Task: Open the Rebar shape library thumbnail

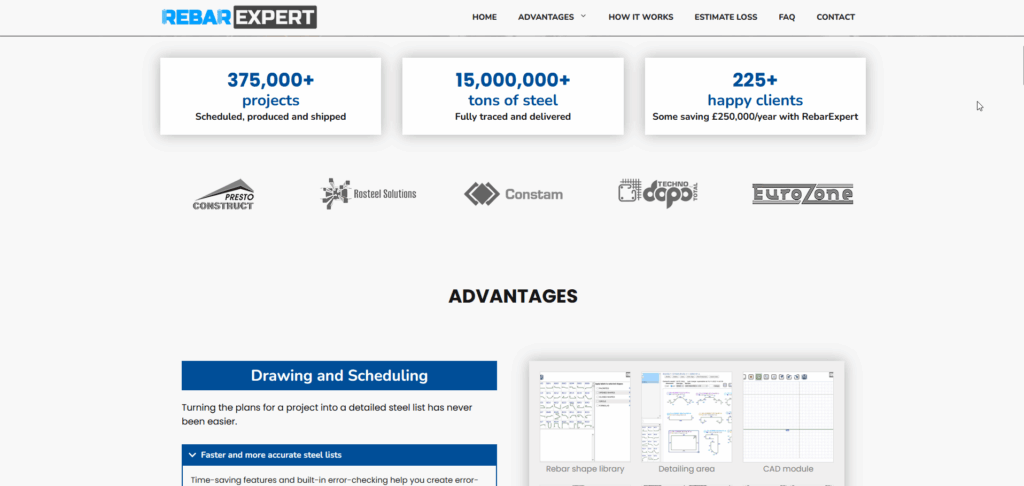Action: pos(584,416)
